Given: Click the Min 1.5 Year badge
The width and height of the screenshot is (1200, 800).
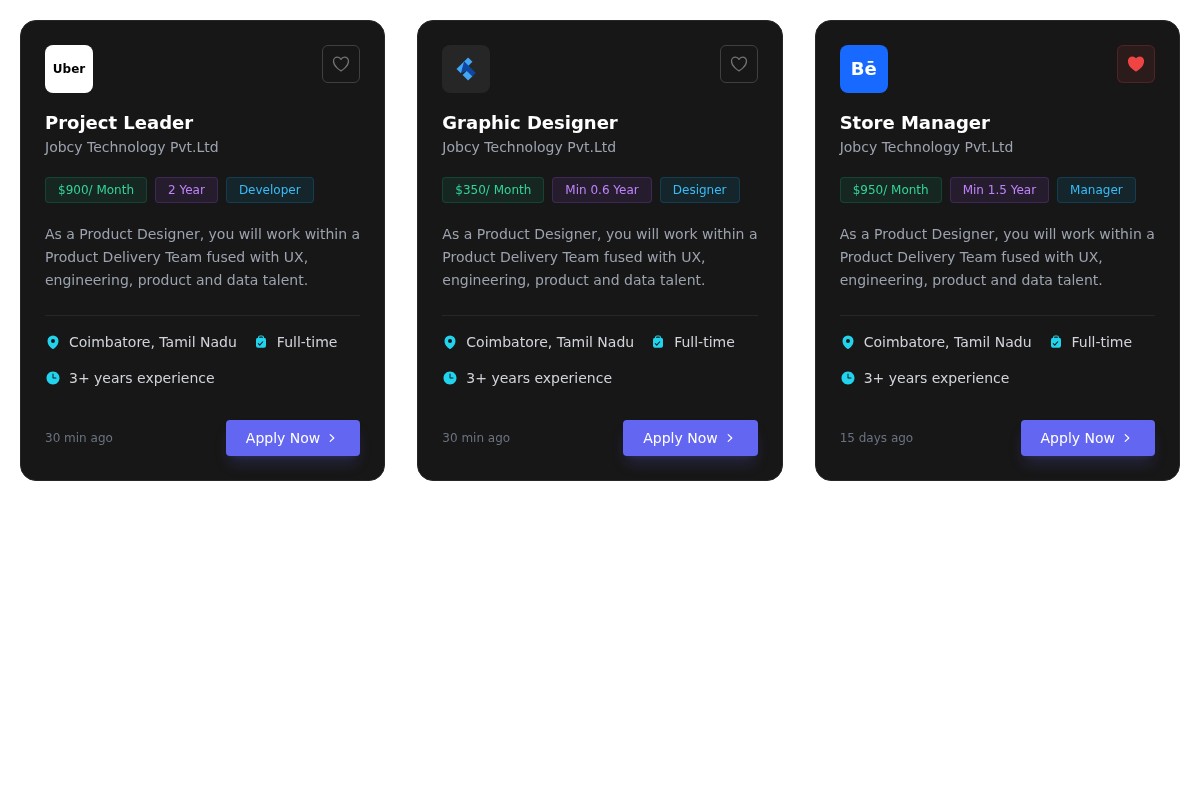Looking at the screenshot, I should click(x=999, y=190).
